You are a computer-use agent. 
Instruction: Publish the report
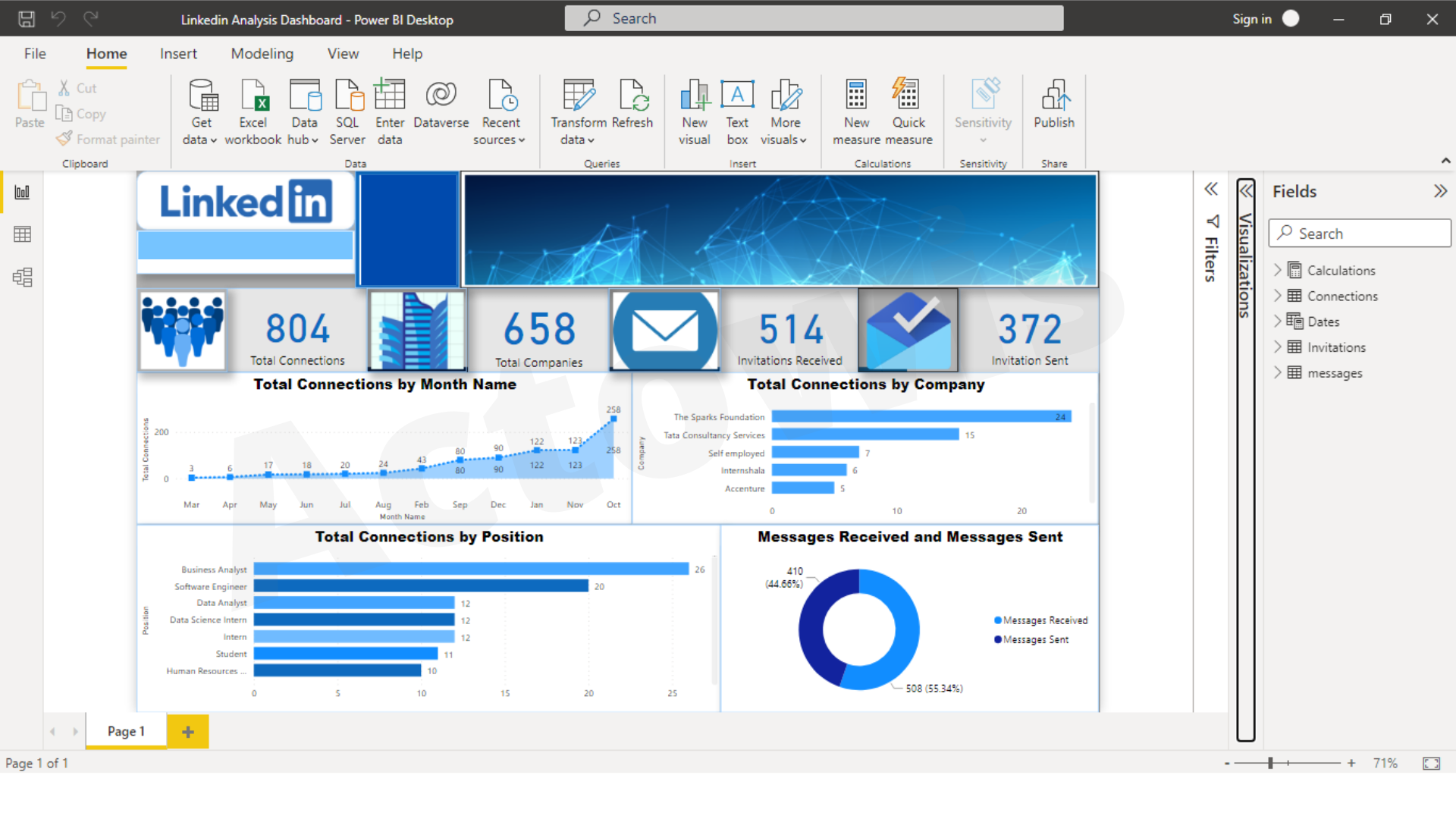pyautogui.click(x=1054, y=104)
